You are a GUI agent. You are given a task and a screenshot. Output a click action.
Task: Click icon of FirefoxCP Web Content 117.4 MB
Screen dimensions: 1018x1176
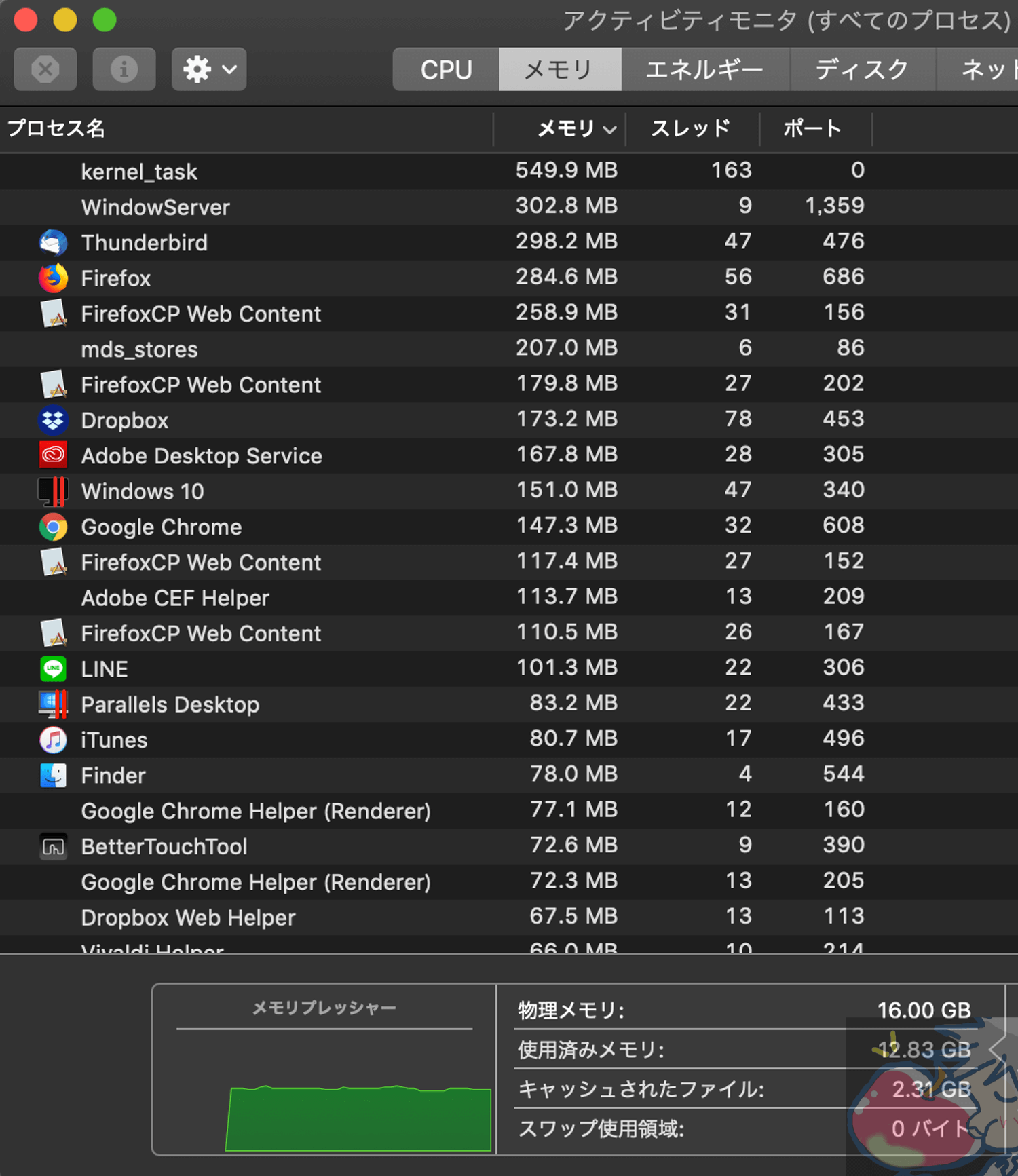(54, 563)
